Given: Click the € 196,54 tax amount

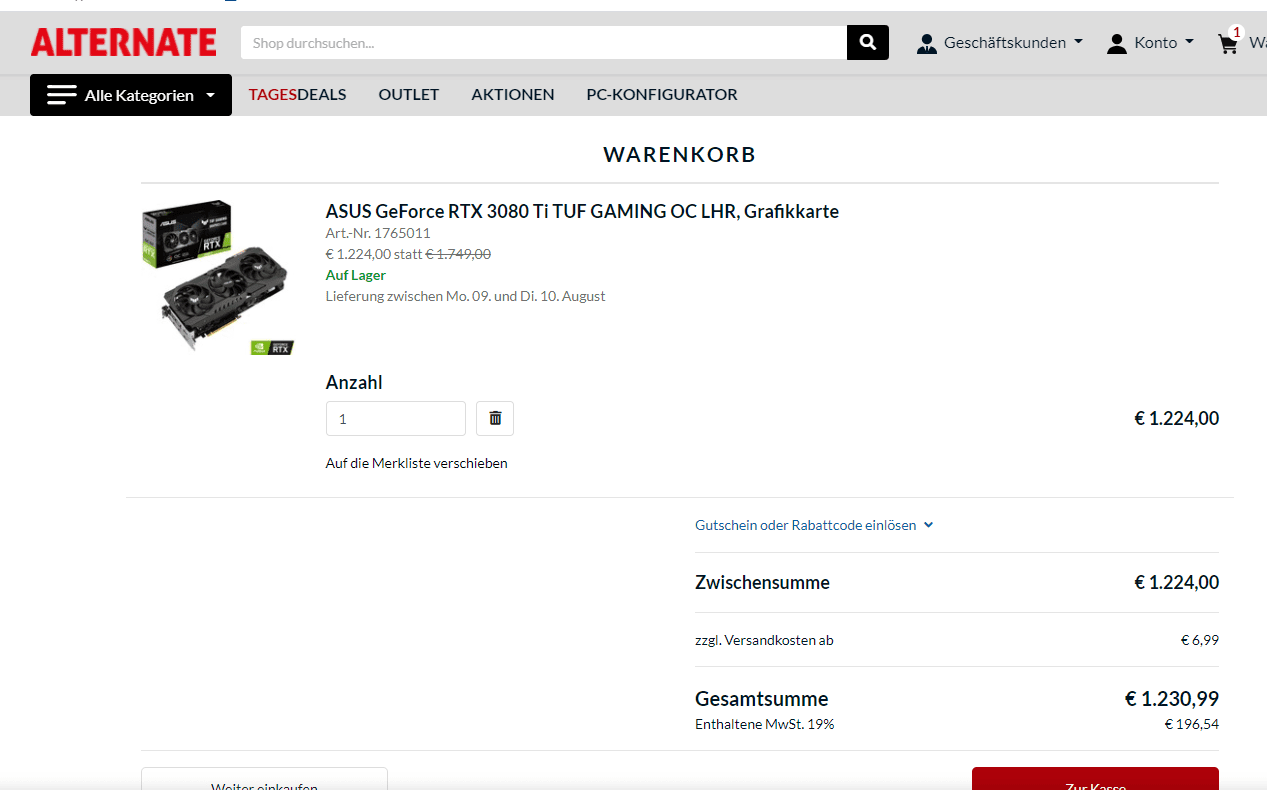Looking at the screenshot, I should (x=1192, y=724).
